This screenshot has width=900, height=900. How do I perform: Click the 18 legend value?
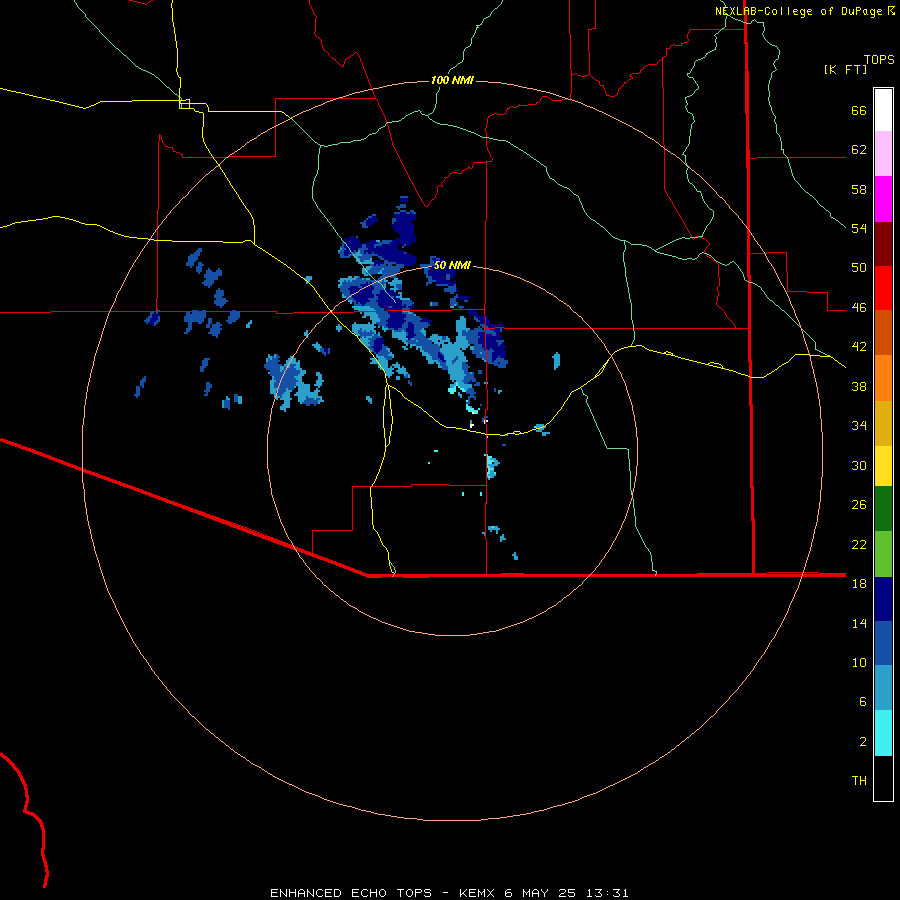coord(859,584)
